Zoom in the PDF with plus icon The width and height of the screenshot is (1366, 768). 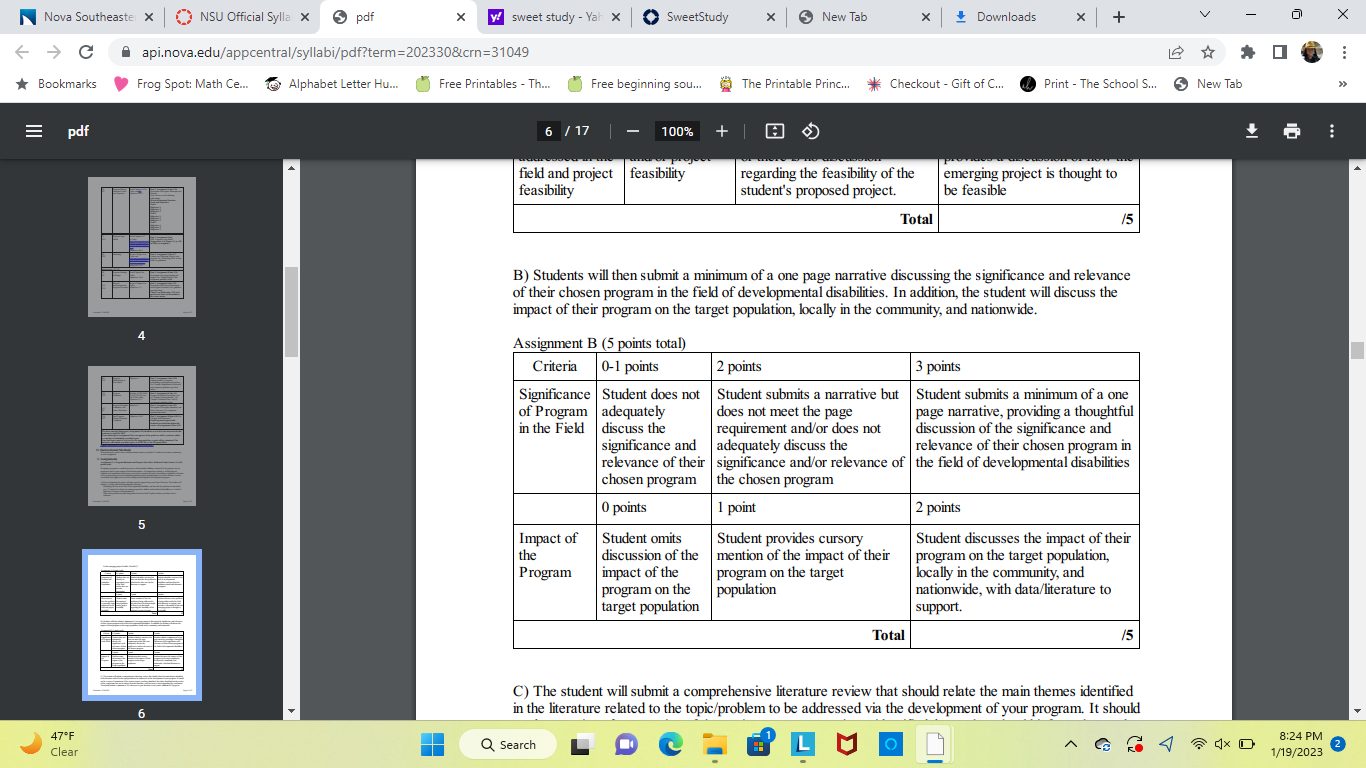click(722, 131)
